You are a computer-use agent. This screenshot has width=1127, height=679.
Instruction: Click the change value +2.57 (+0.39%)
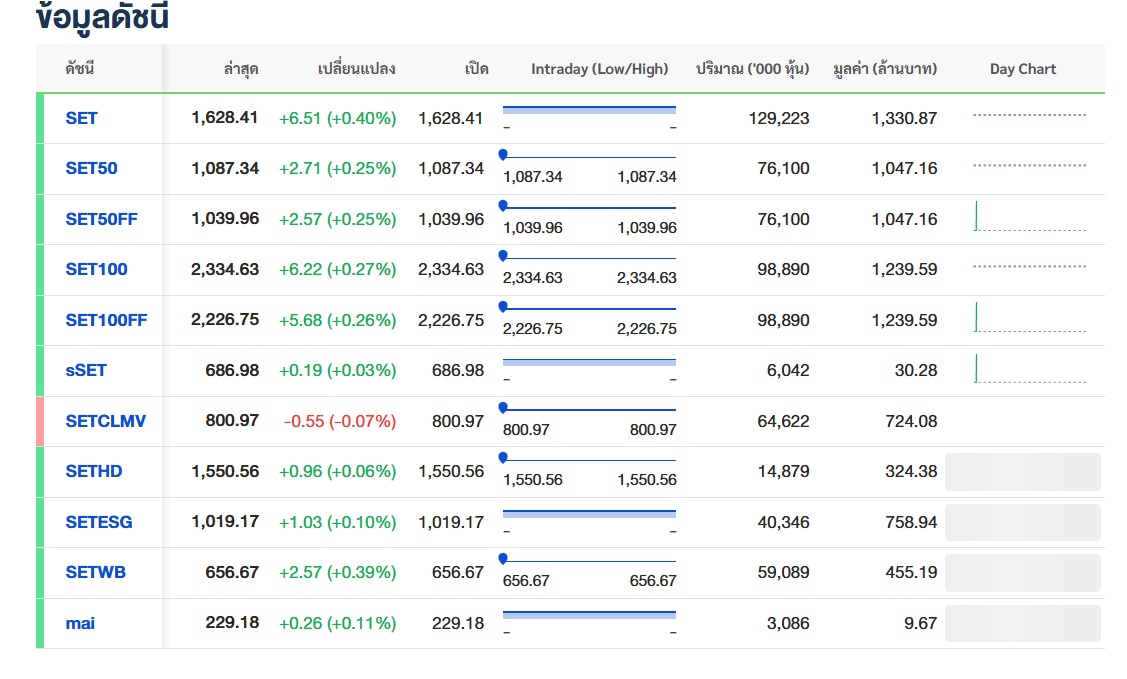[x=338, y=573]
